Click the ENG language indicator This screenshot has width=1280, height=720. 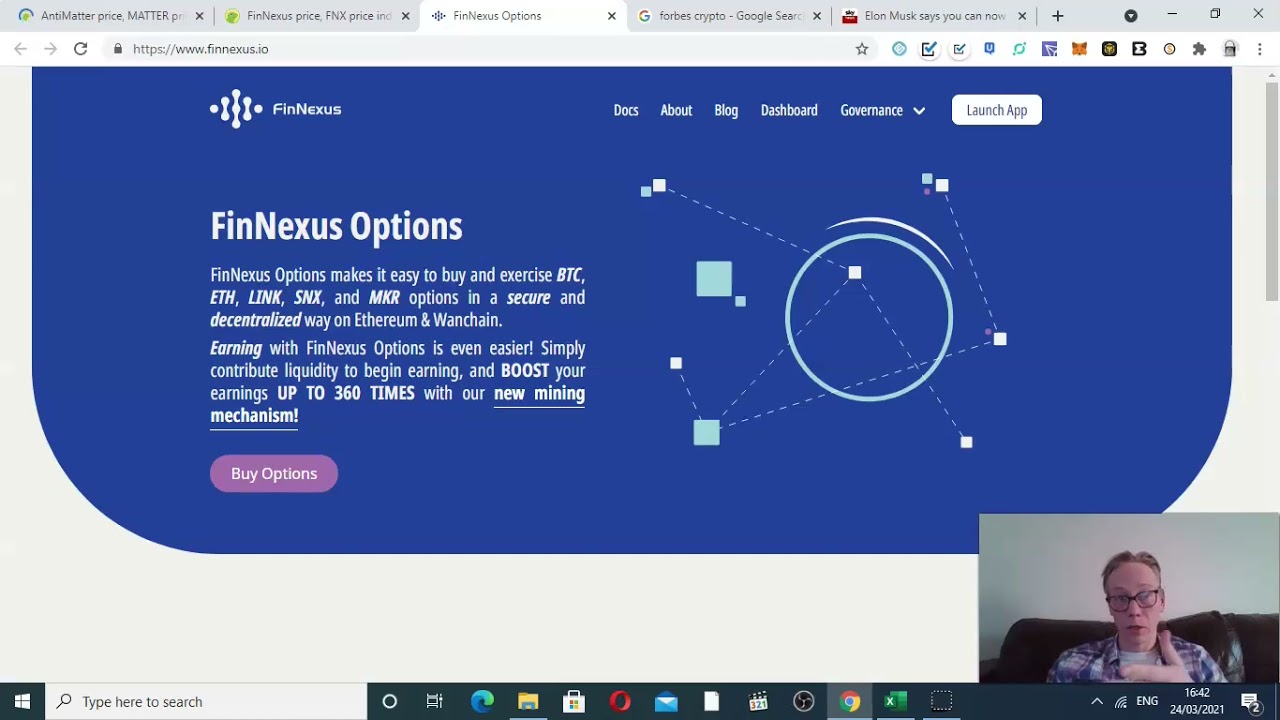pos(1147,701)
